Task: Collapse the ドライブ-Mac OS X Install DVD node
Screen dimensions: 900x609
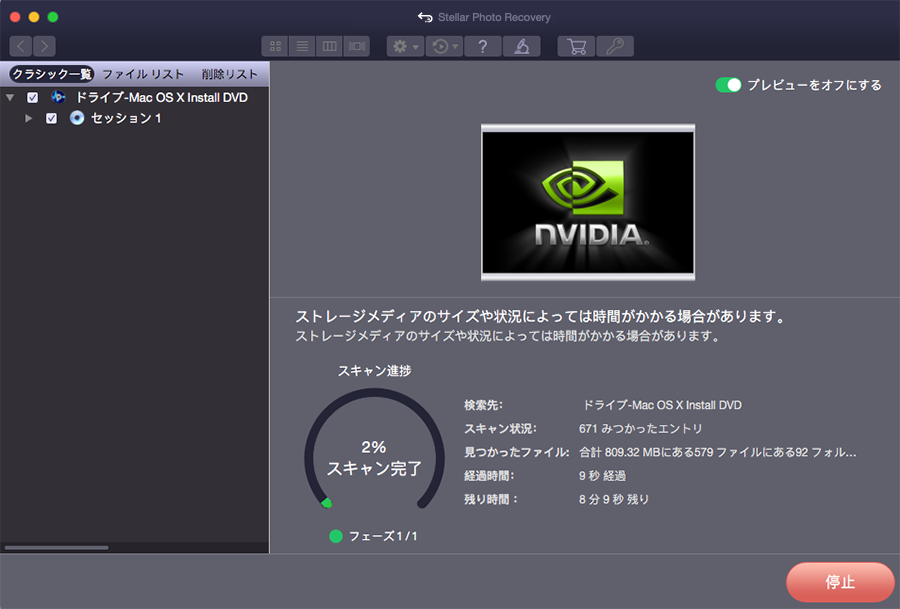Action: tap(10, 98)
